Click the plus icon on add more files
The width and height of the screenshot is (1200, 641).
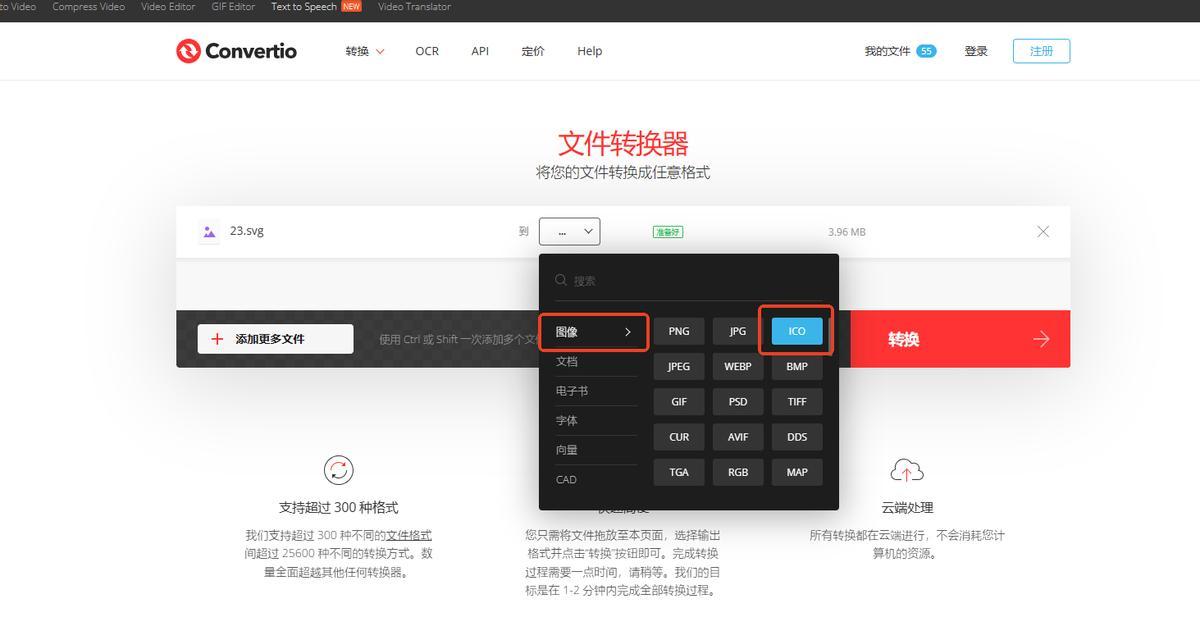click(217, 339)
